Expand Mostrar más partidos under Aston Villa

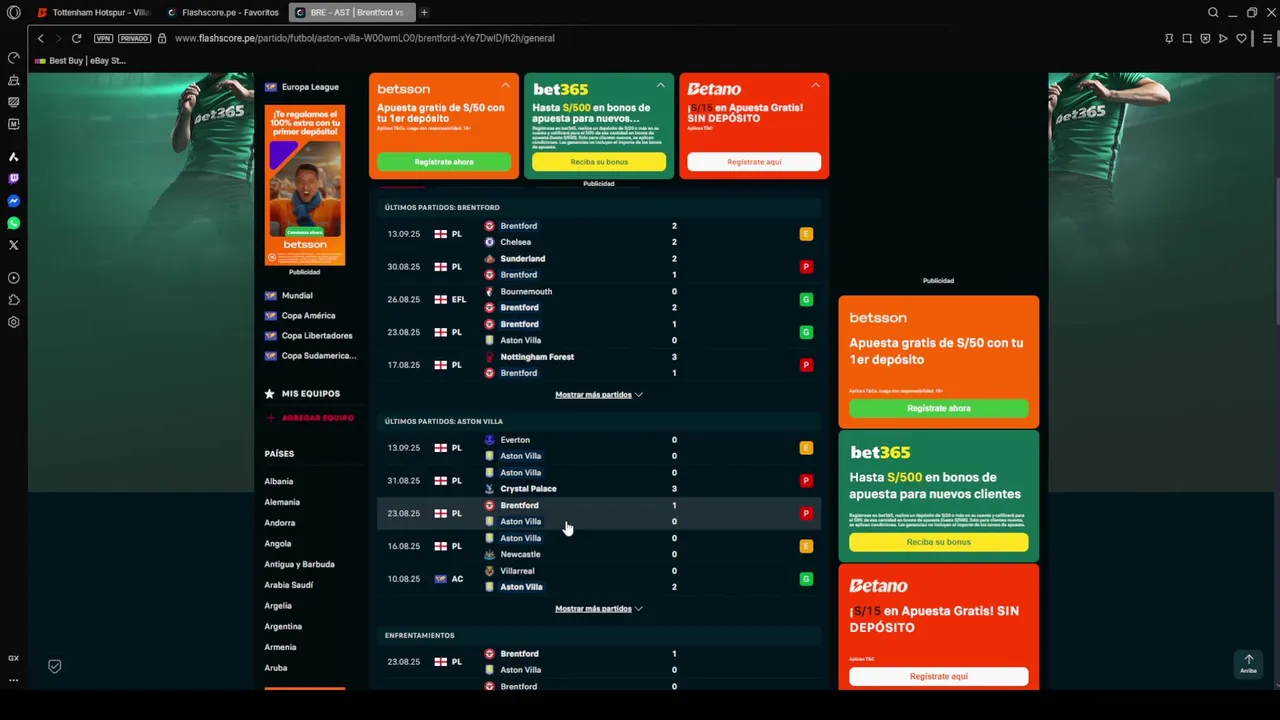(598, 609)
